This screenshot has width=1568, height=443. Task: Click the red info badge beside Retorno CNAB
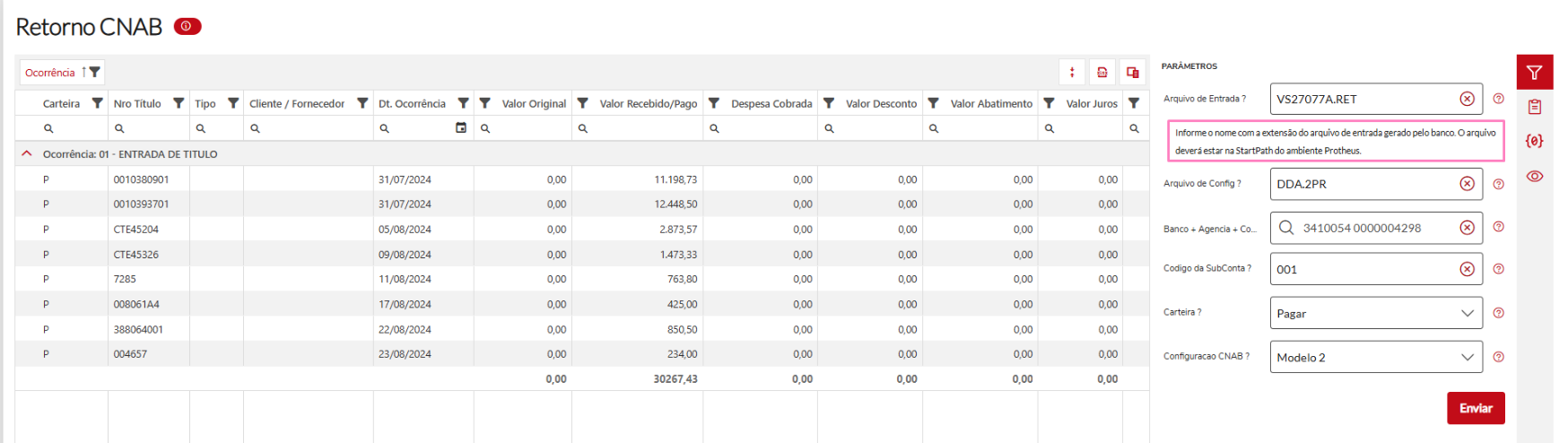pyautogui.click(x=187, y=26)
